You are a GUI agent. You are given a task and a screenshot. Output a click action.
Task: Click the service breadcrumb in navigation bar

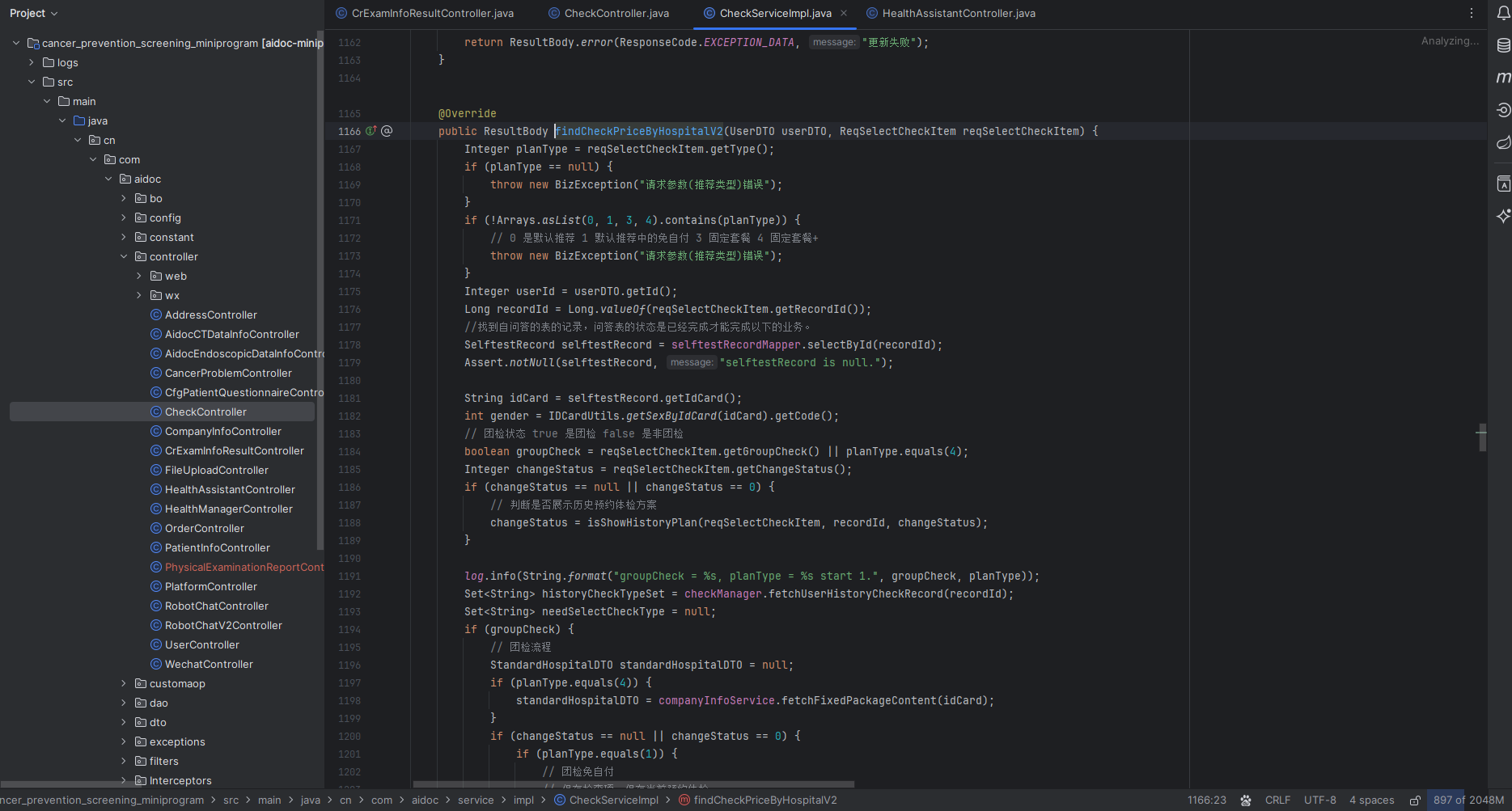tap(476, 800)
